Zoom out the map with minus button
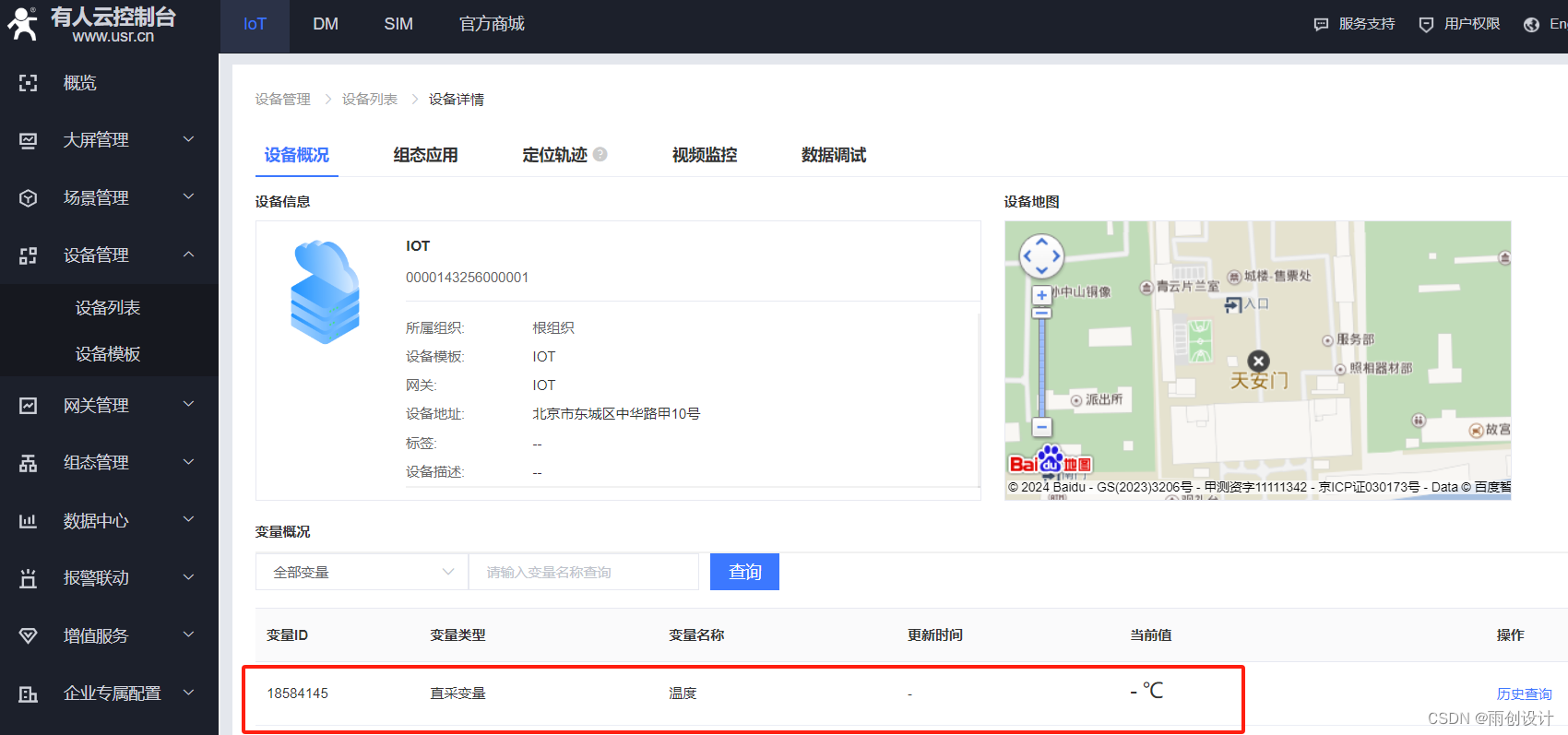 (1041, 427)
